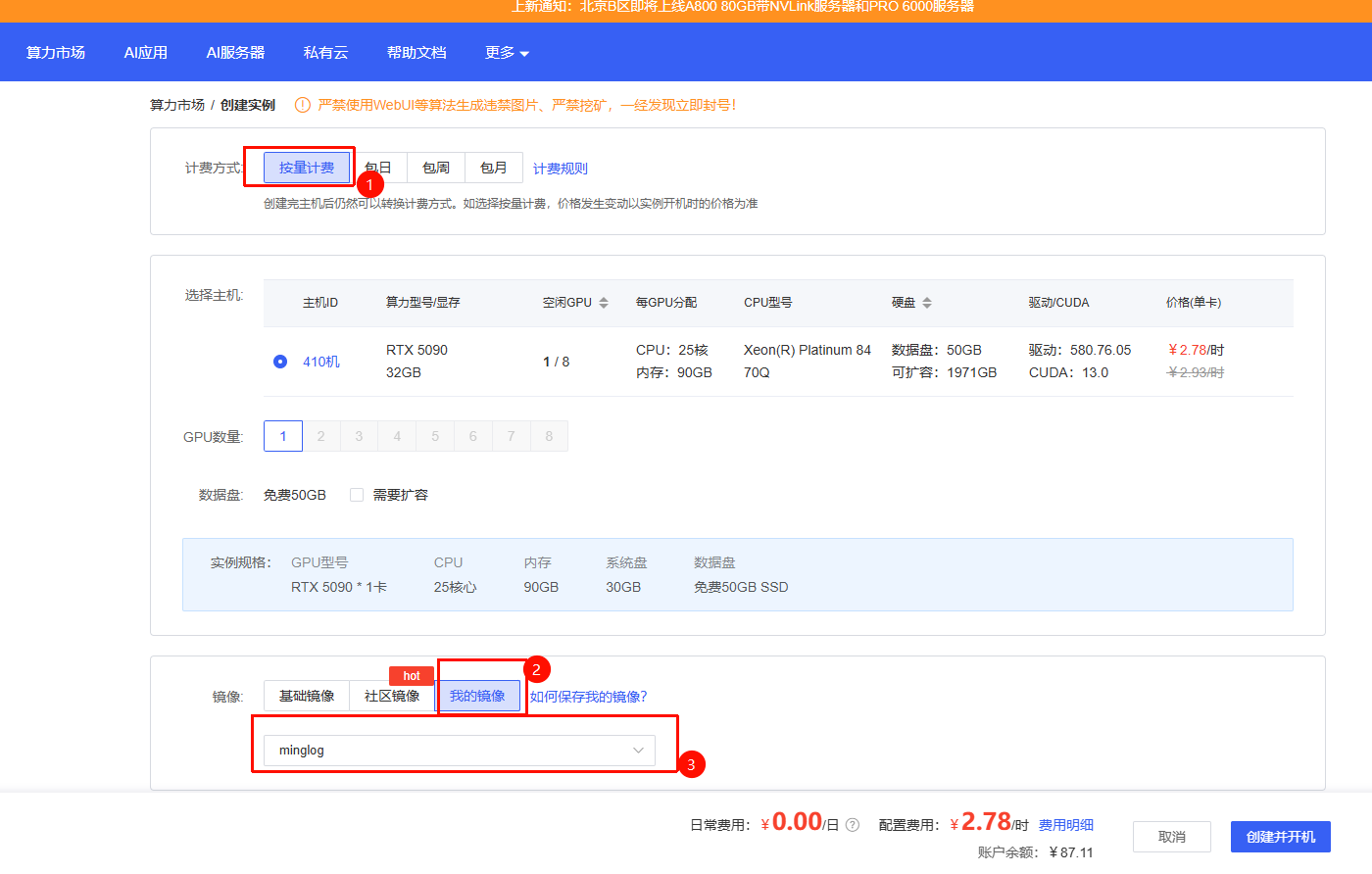This screenshot has height=874, width=1372.
Task: Select 按量计费 billing mode
Action: pos(306,168)
